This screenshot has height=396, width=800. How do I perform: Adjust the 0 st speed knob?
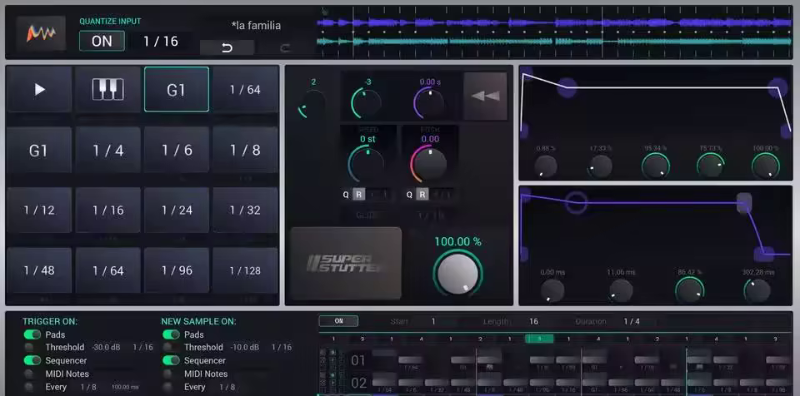point(366,164)
